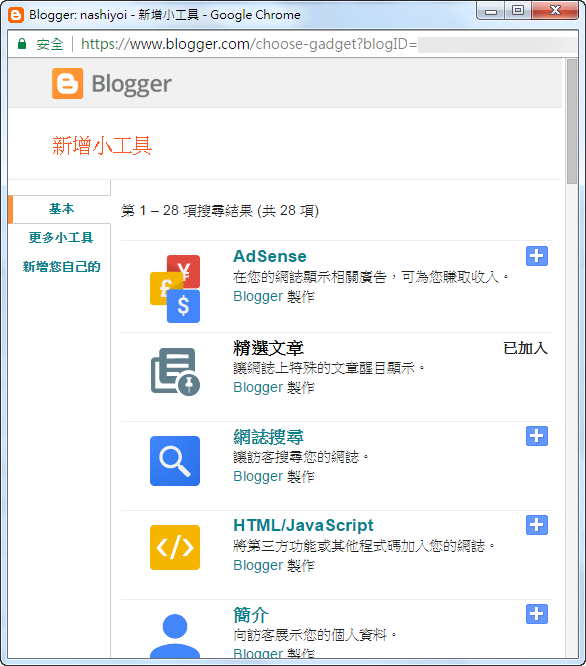Click the HTML/JavaScript description text
This screenshot has width=586, height=666.
(364, 546)
